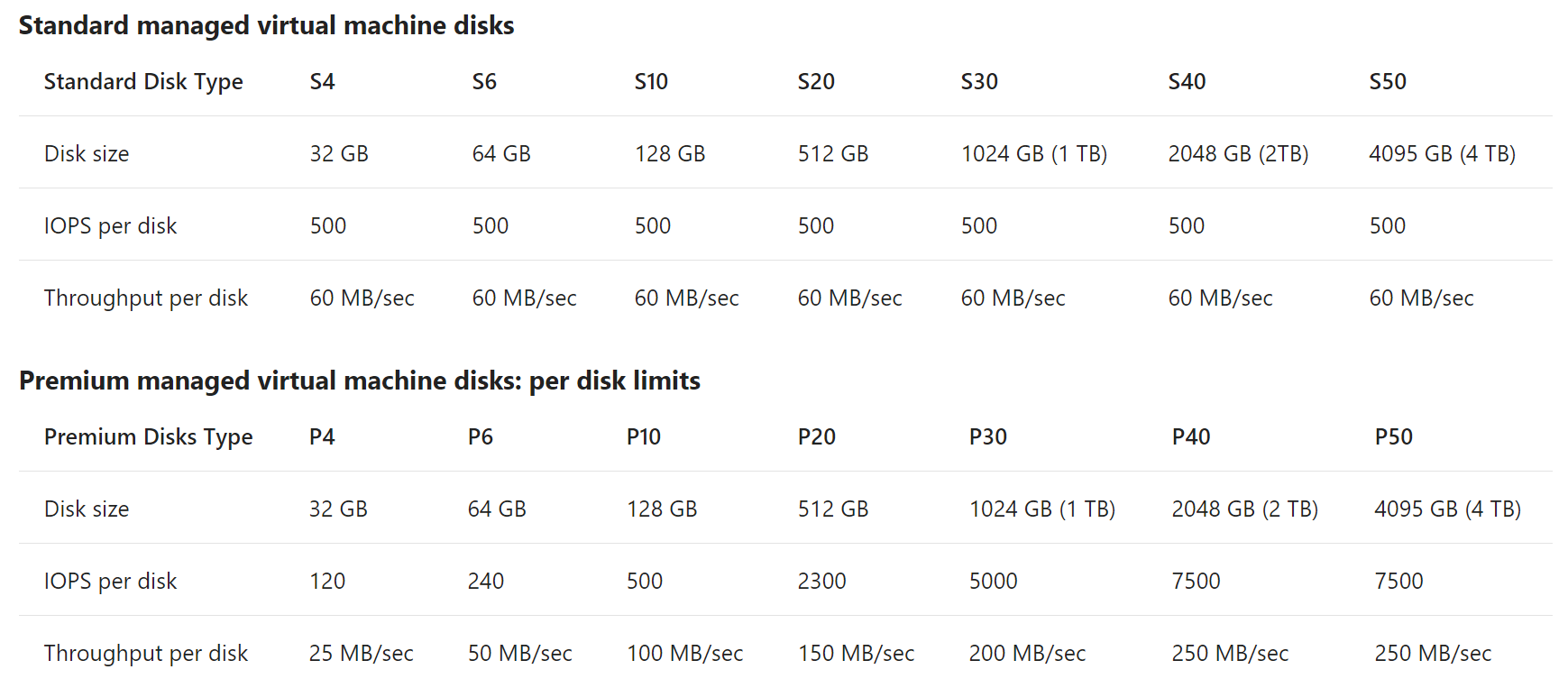Viewport: 1568px width, 697px height.
Task: Click the 200 MB/sec throughput cell
Action: click(1027, 653)
